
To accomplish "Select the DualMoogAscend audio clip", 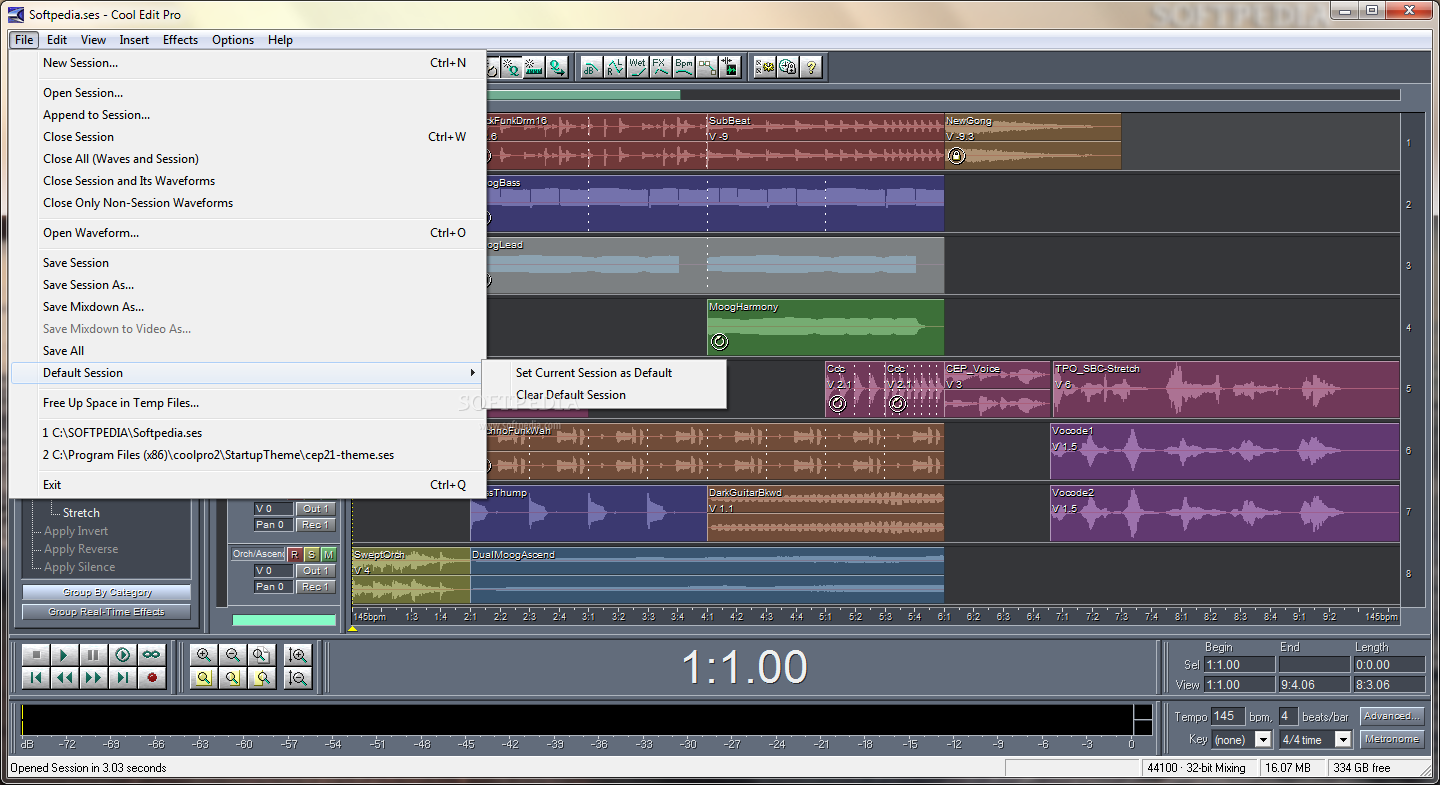I will click(707, 576).
